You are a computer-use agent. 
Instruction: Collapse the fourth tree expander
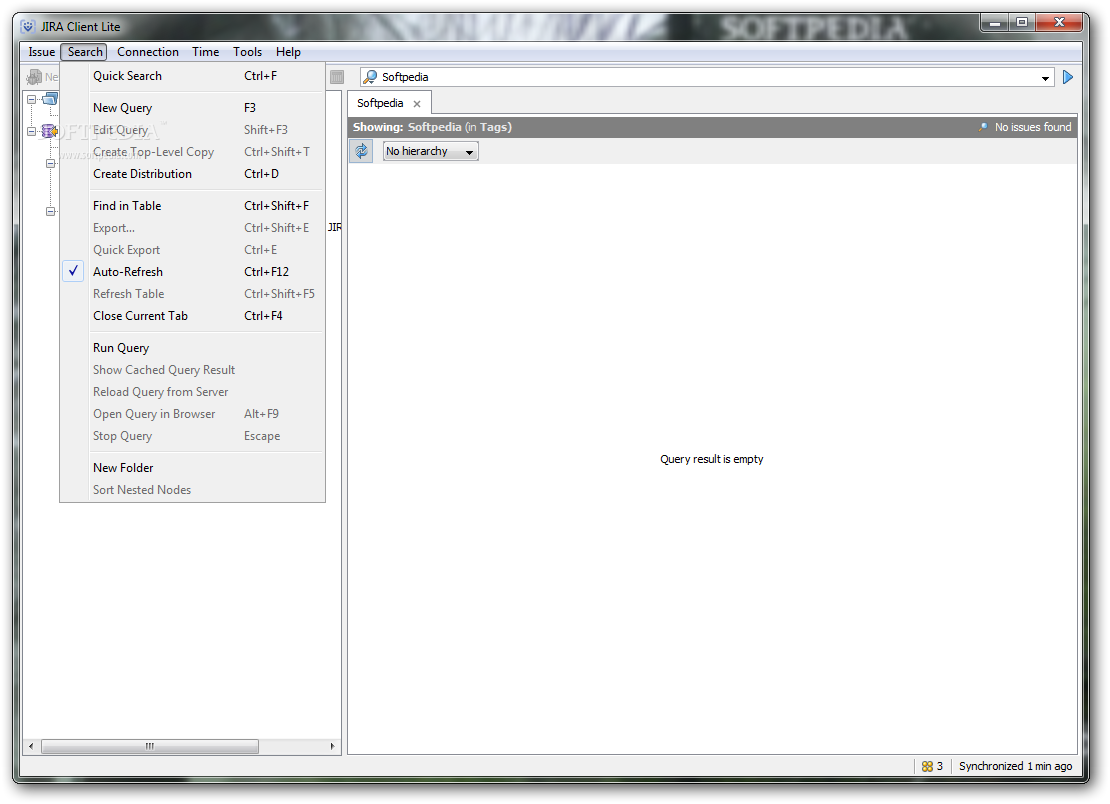pyautogui.click(x=50, y=211)
